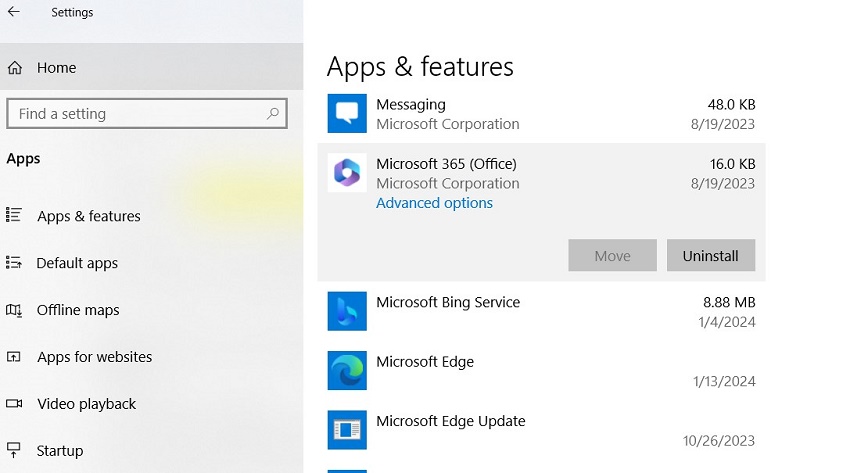Click the Apps & features page heading
Viewport: 850px width, 473px height.
pos(420,67)
